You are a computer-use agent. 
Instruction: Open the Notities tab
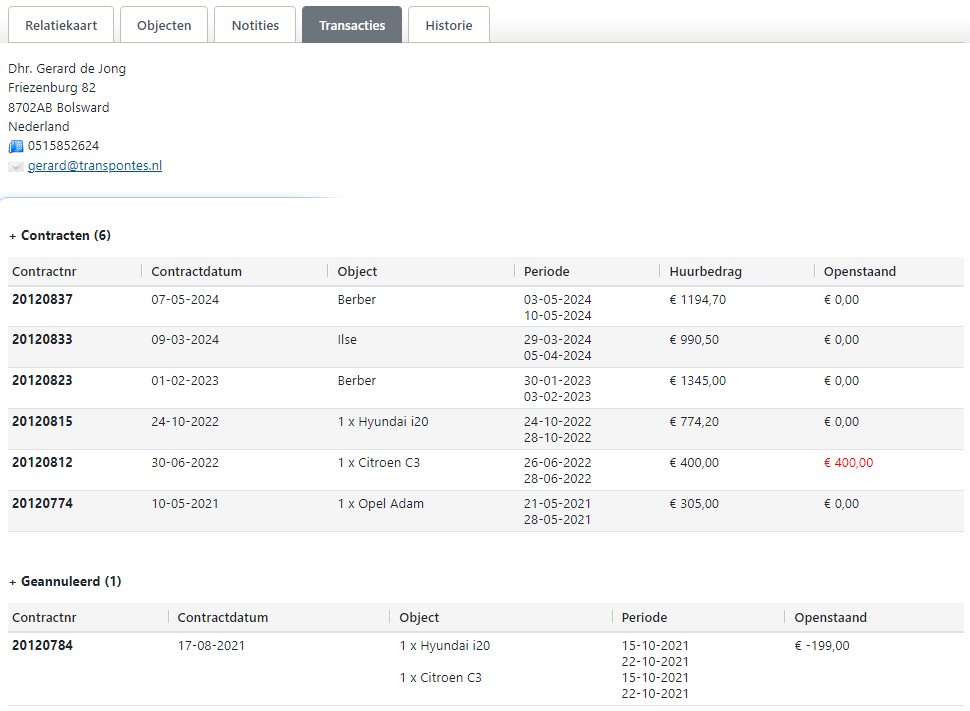click(x=255, y=25)
